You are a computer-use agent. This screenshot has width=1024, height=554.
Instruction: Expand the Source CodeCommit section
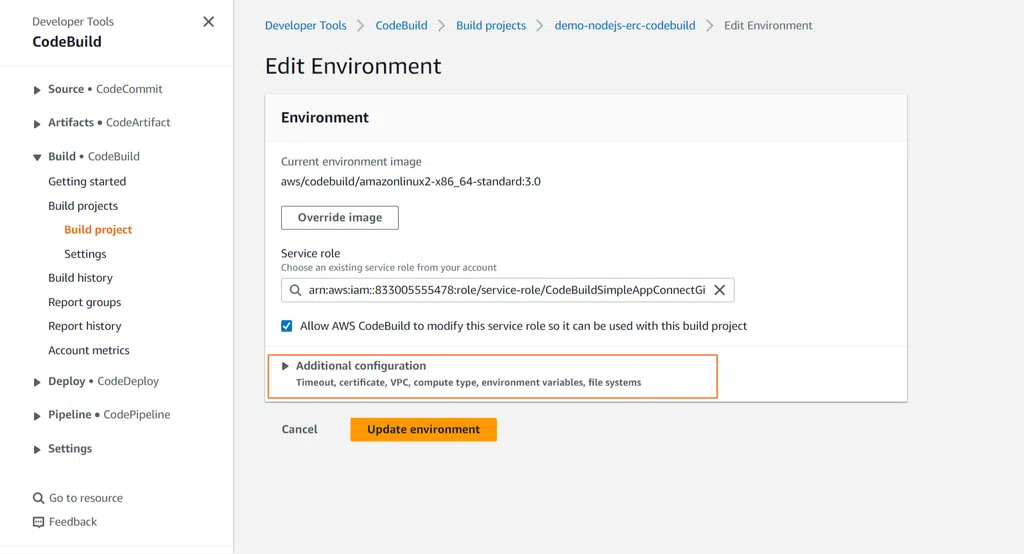pos(37,90)
